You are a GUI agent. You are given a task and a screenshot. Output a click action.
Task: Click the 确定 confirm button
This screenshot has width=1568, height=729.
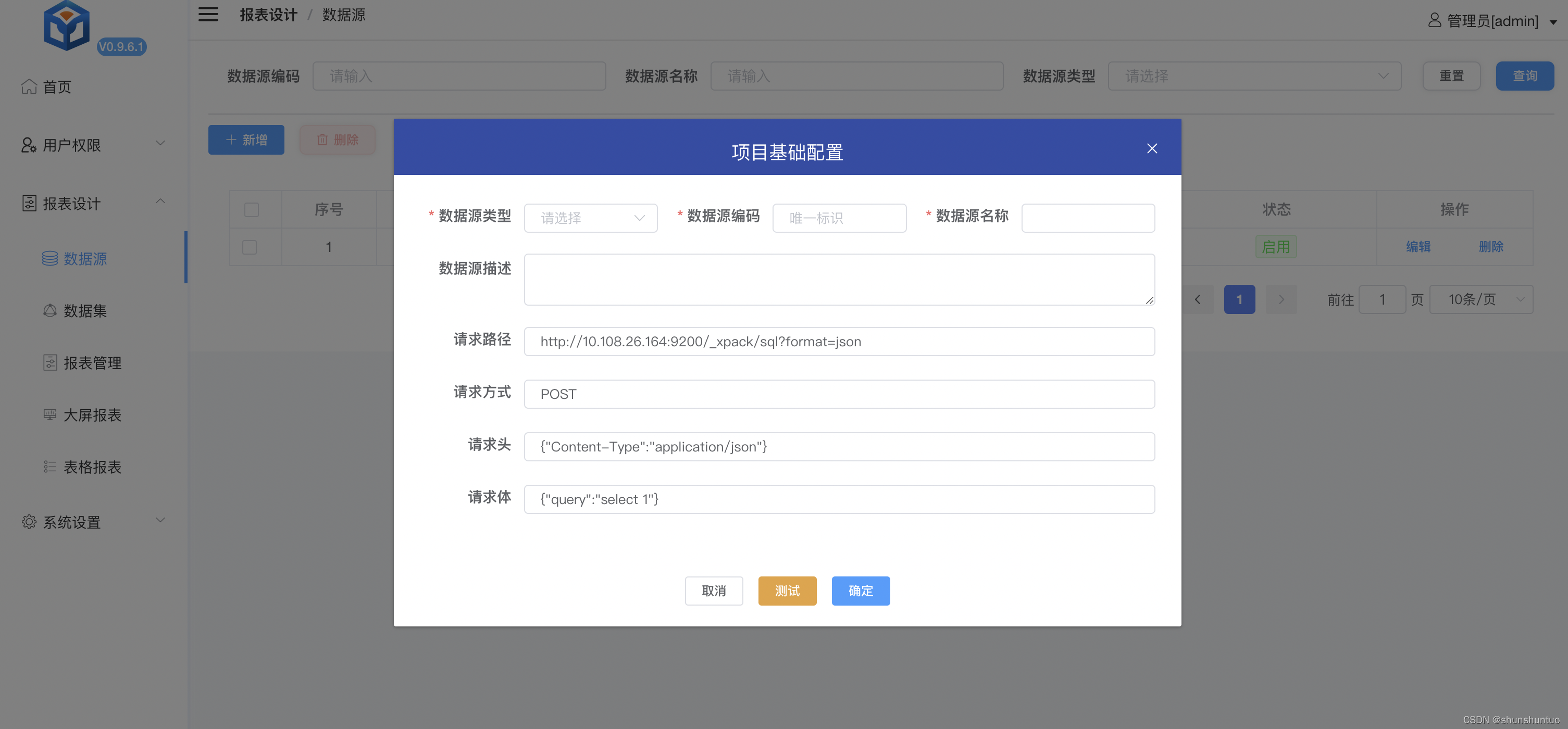point(860,590)
